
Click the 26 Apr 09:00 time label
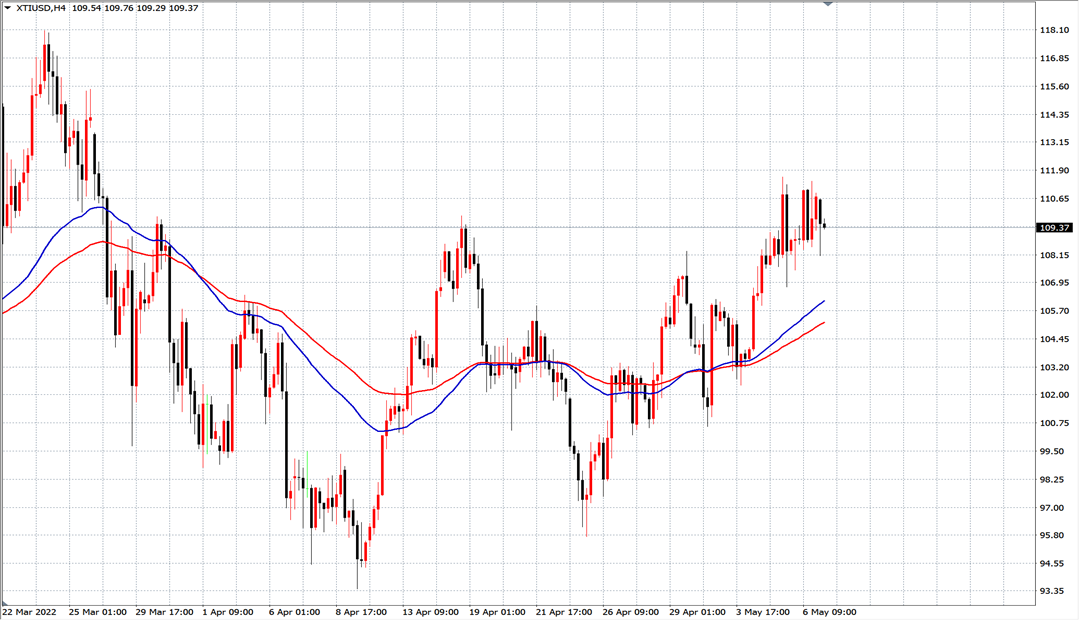click(x=630, y=612)
